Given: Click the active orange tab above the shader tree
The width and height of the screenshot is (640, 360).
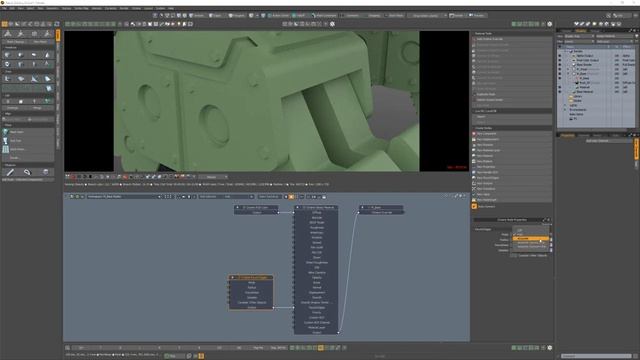Looking at the screenshot, I should (x=581, y=31).
